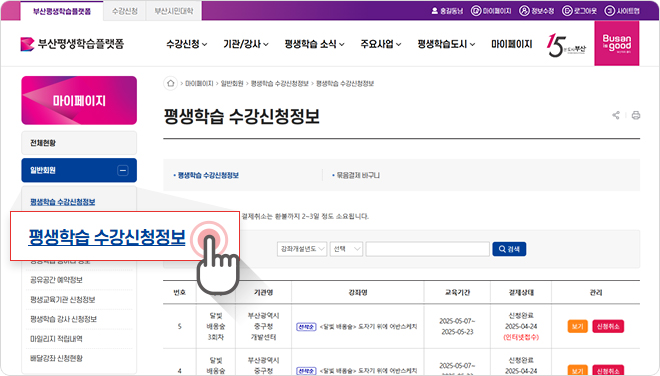Click the 번호 column header
The width and height of the screenshot is (660, 376).
click(x=180, y=292)
